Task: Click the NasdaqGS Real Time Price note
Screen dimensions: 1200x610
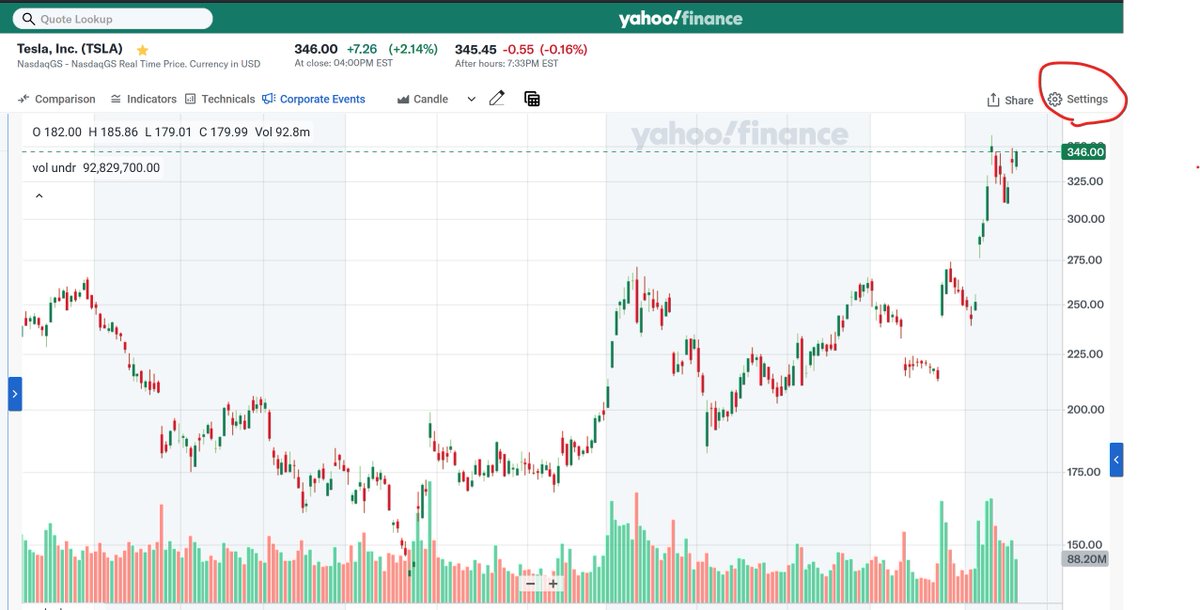Action: [x=138, y=64]
